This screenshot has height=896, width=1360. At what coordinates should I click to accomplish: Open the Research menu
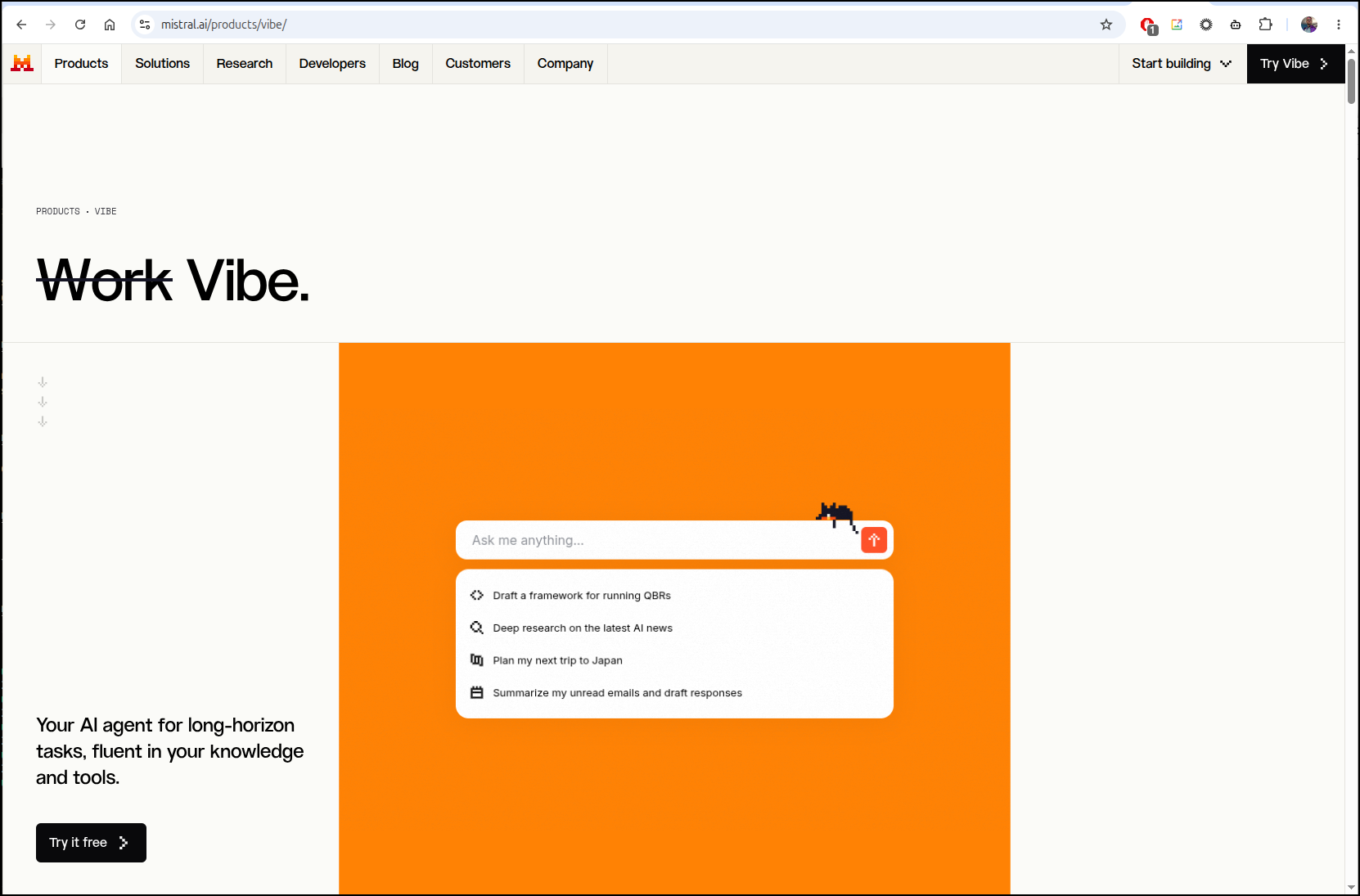pos(245,64)
